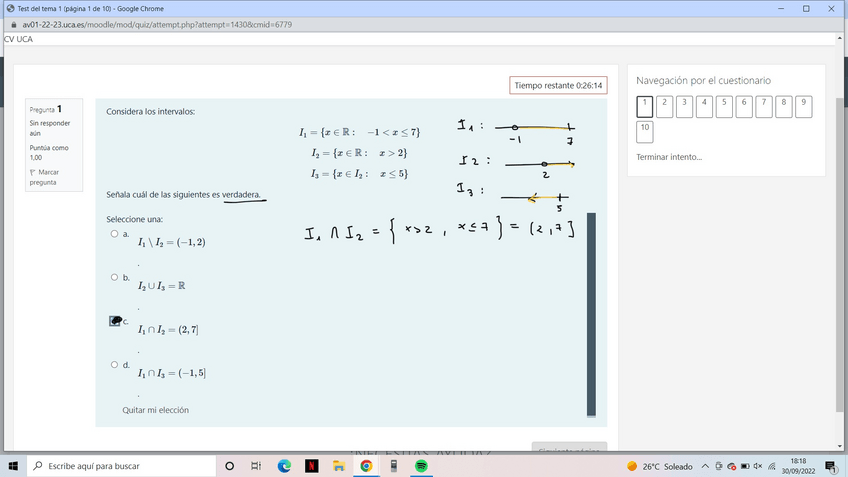
Task: Open Spotify from the taskbar
Action: pos(421,466)
